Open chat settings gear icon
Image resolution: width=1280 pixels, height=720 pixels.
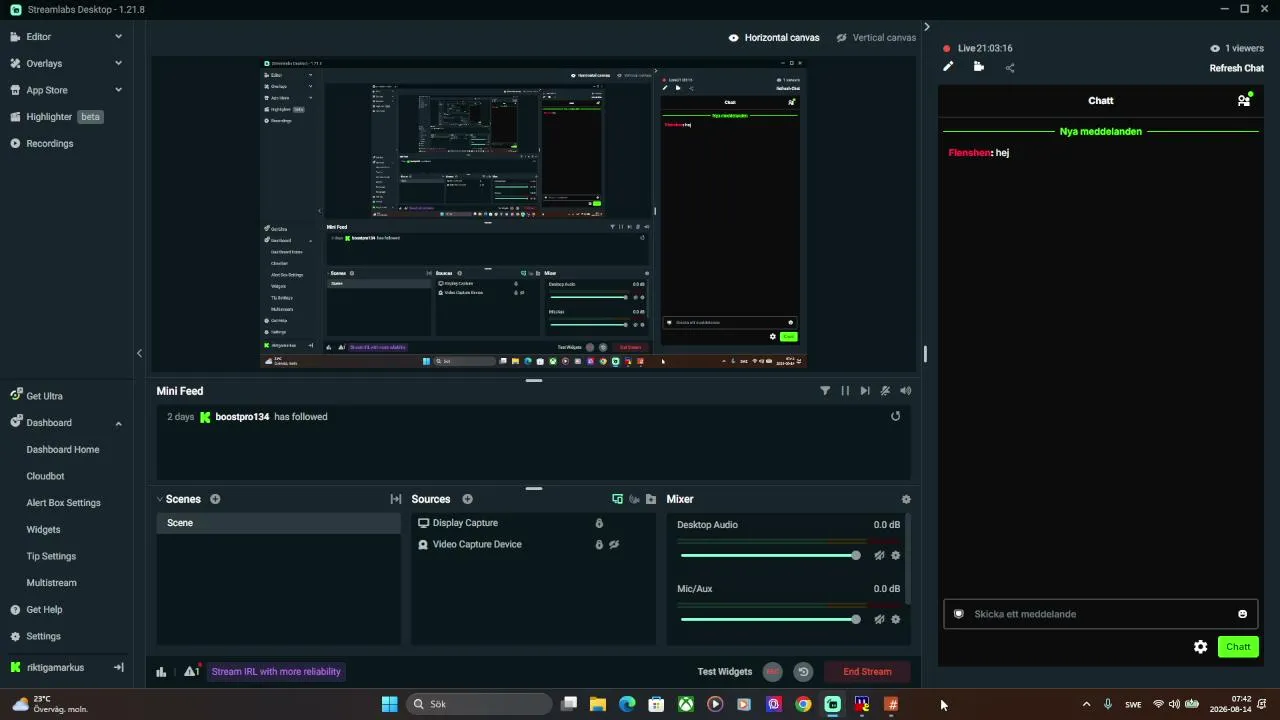click(1201, 647)
